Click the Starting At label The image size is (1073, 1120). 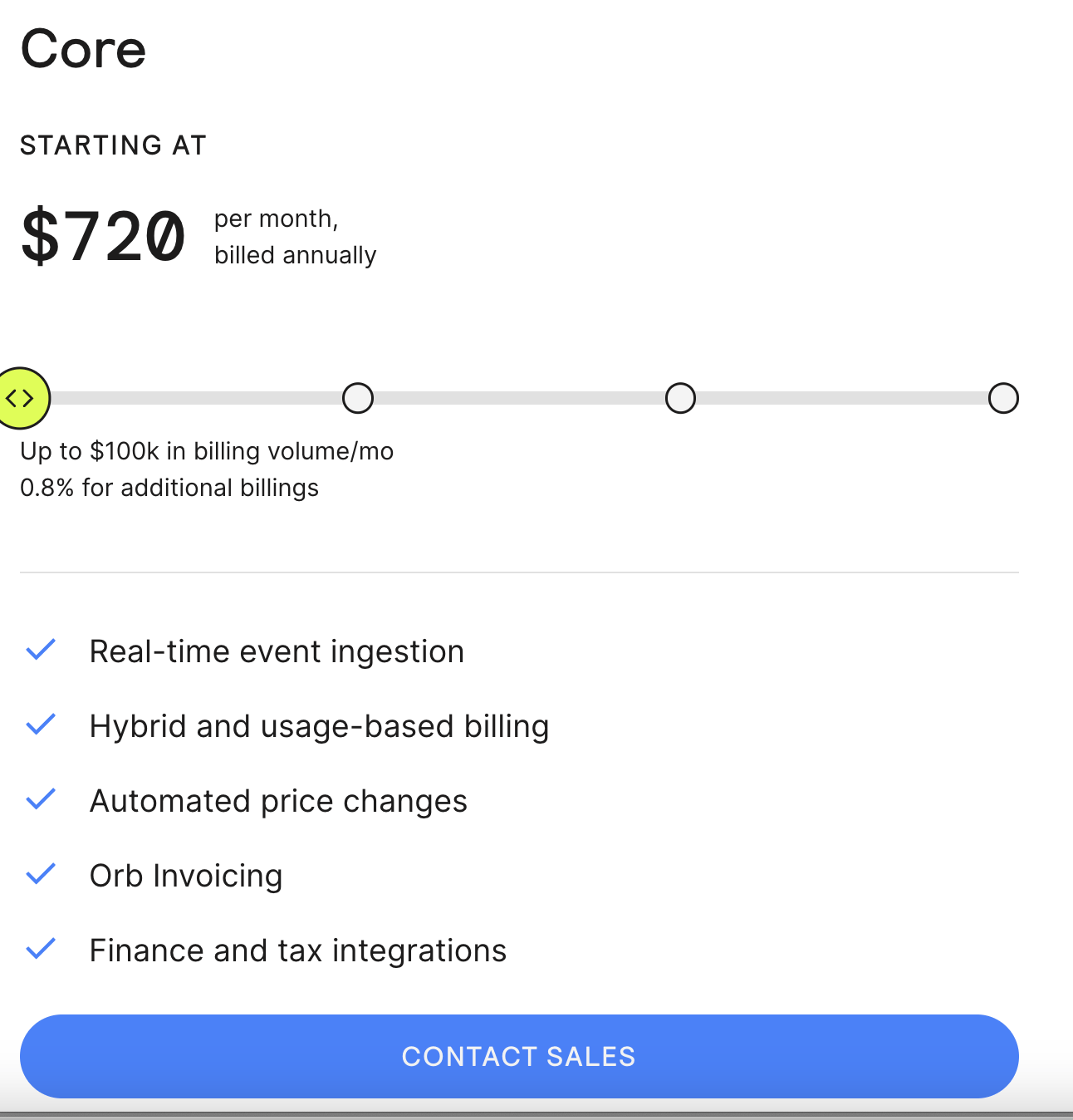point(113,145)
